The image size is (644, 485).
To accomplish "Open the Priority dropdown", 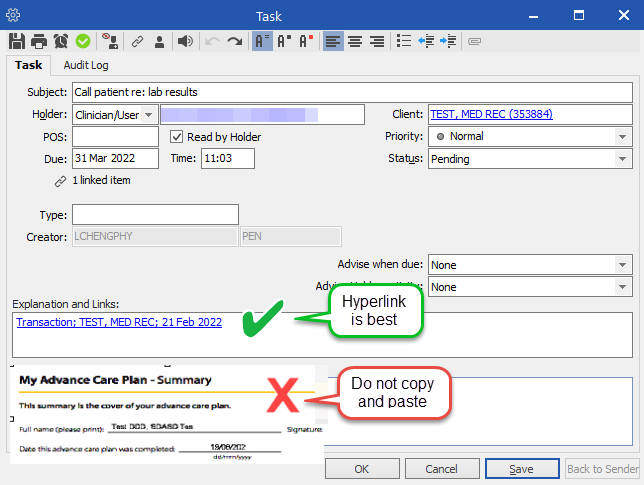I will pos(622,137).
